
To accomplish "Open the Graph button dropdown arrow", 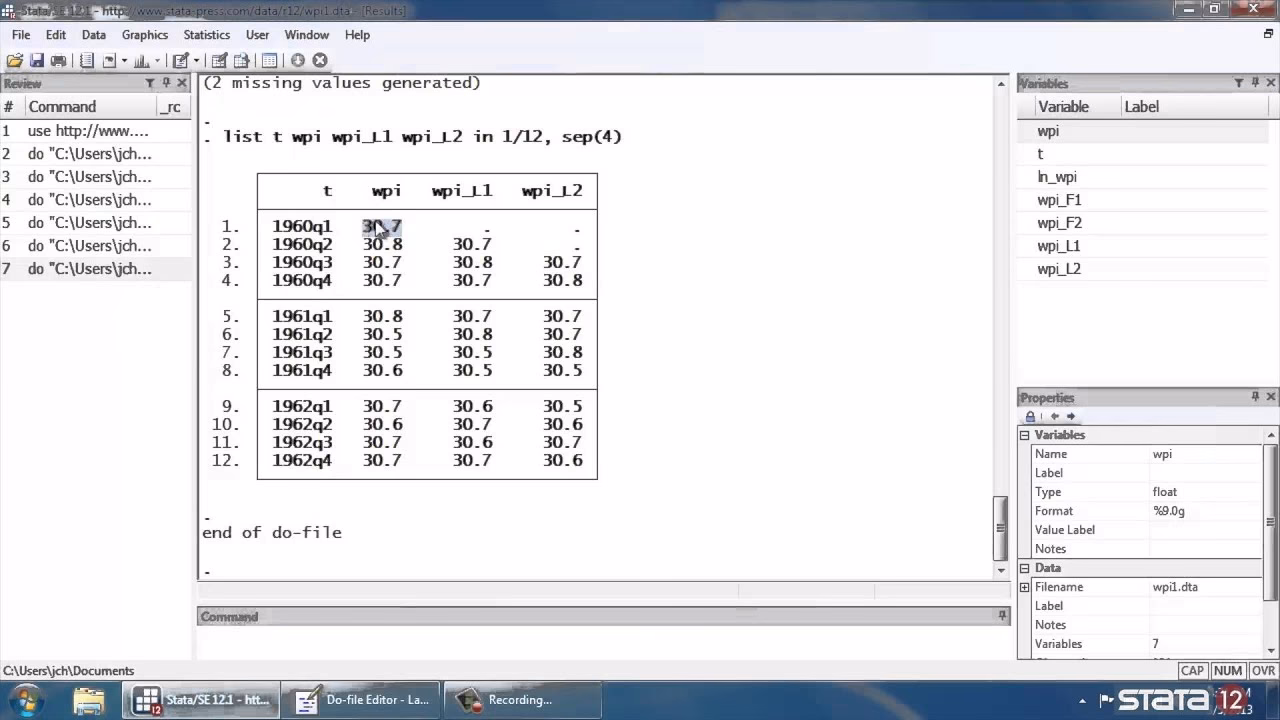I will point(157,60).
